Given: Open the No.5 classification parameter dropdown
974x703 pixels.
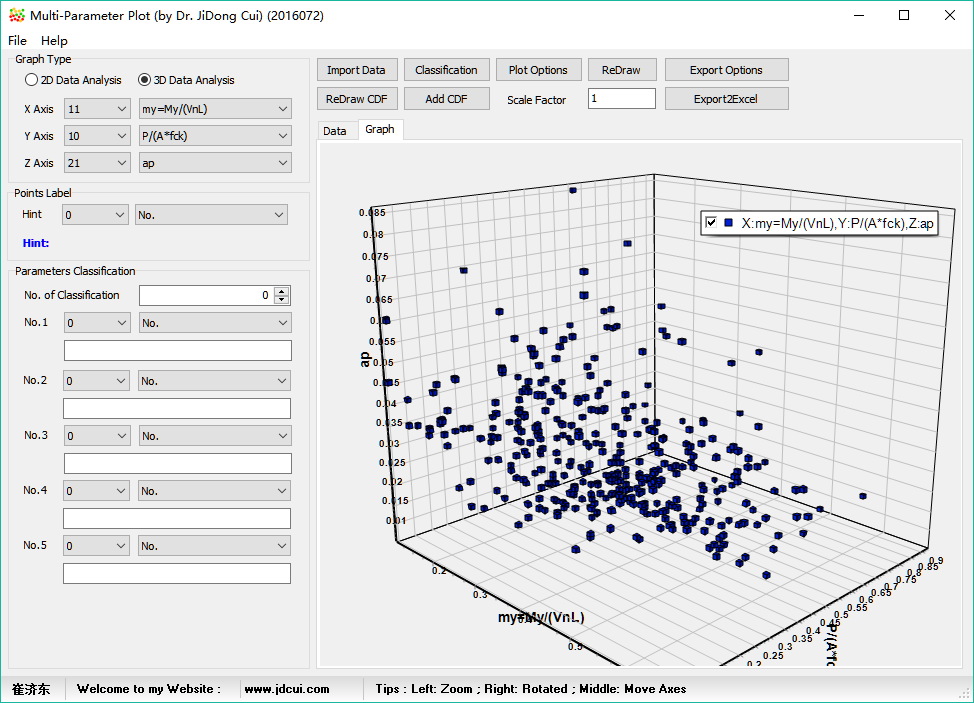Looking at the screenshot, I should coord(214,546).
